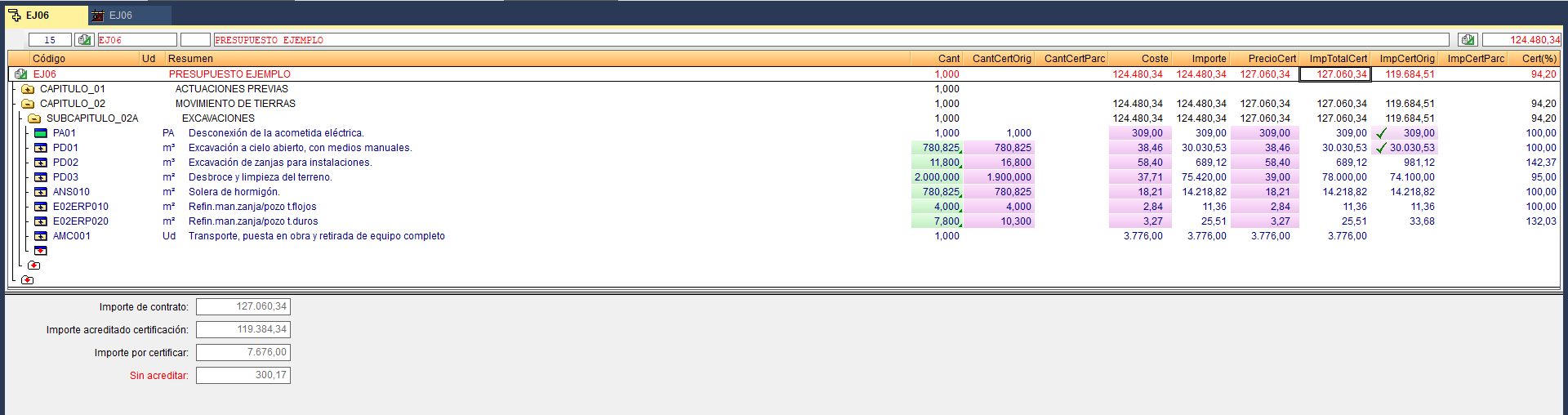
Task: Click the Cert(%) column header
Action: coord(1534,59)
